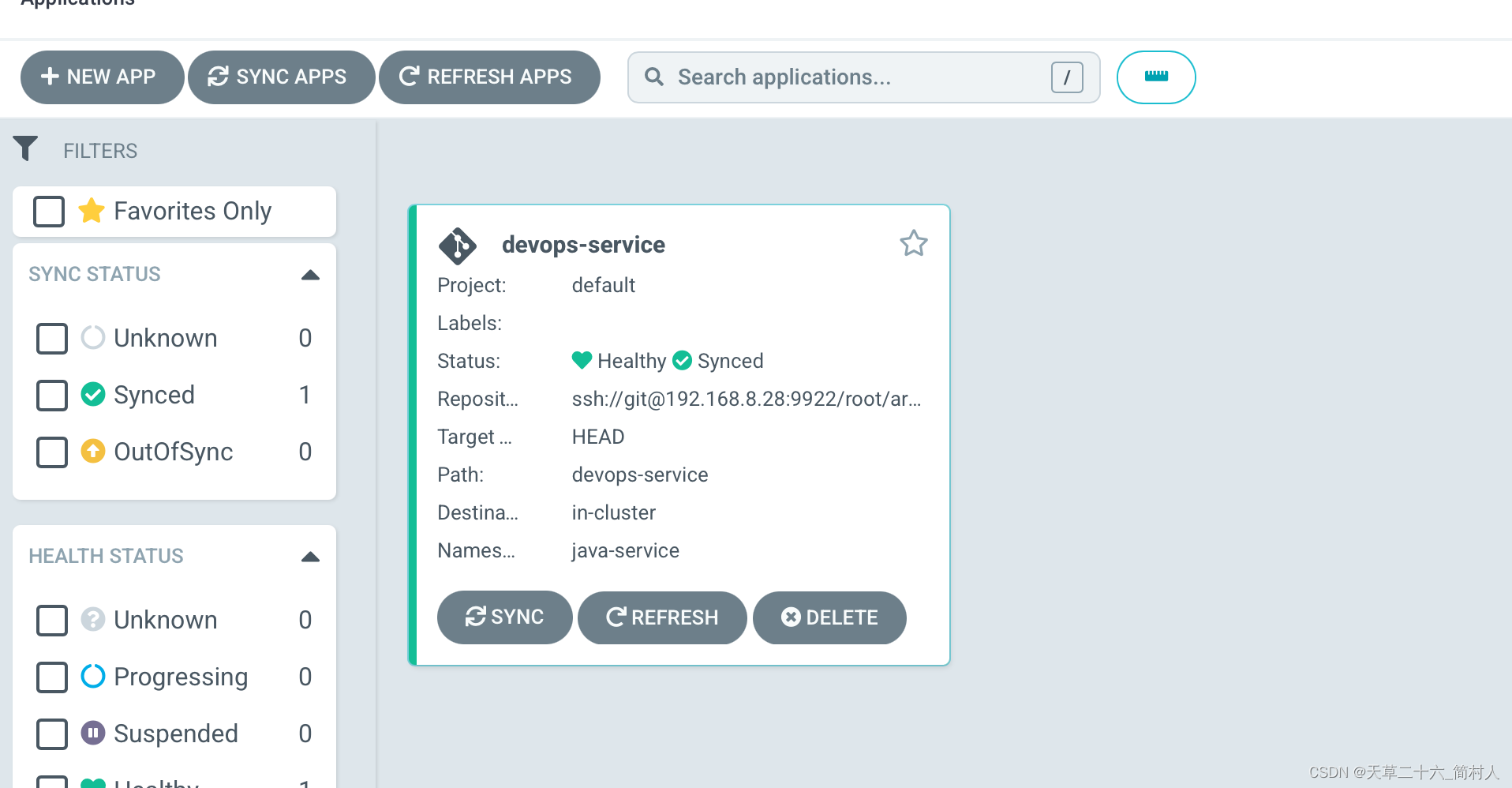Click the Project value 'default'
The width and height of the screenshot is (1512, 788).
click(x=603, y=285)
